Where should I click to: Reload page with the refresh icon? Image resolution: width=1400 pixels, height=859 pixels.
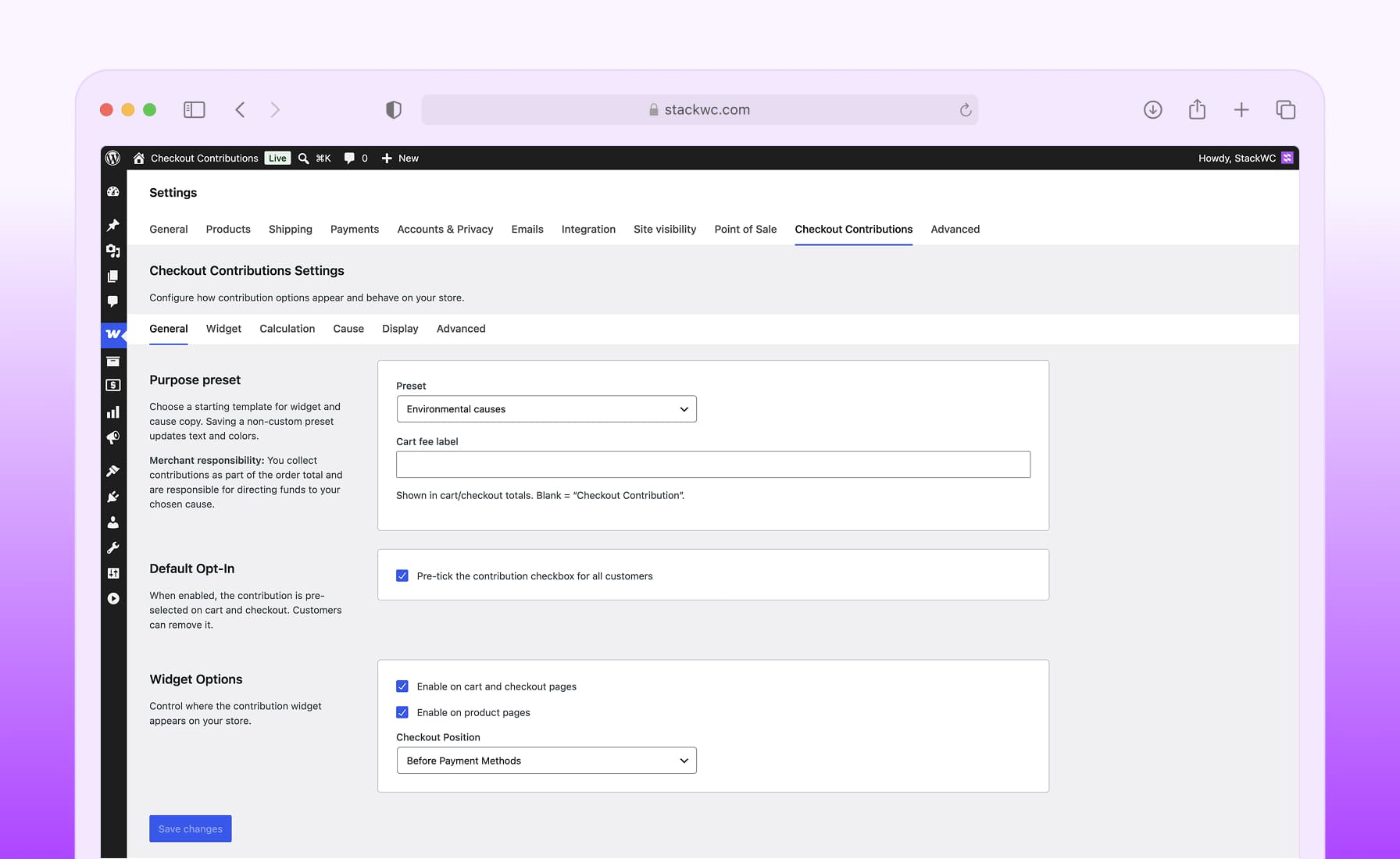[966, 110]
